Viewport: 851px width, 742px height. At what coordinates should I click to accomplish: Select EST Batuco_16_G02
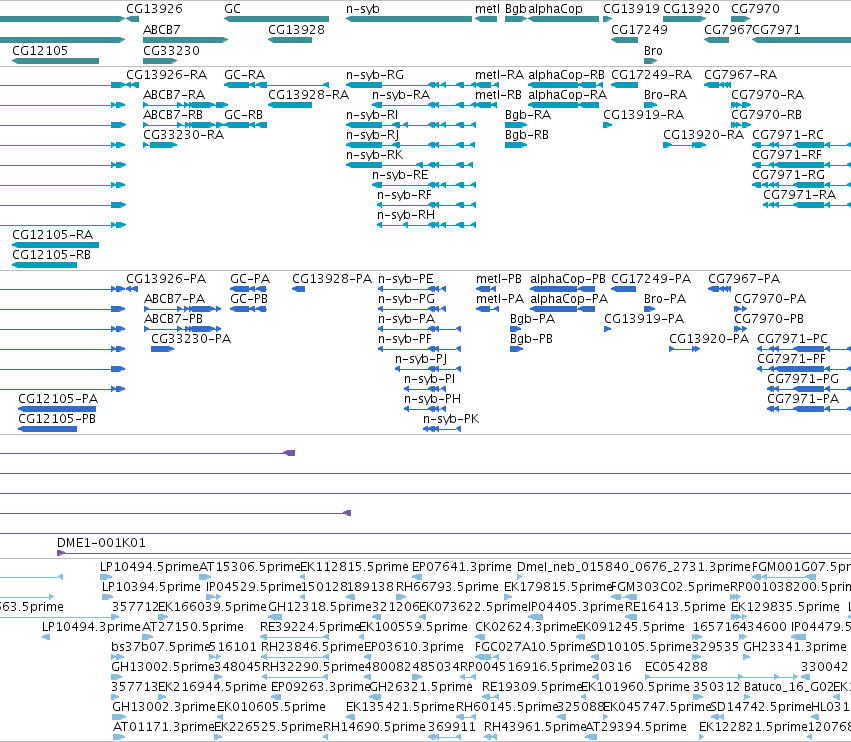pyautogui.click(x=747, y=697)
